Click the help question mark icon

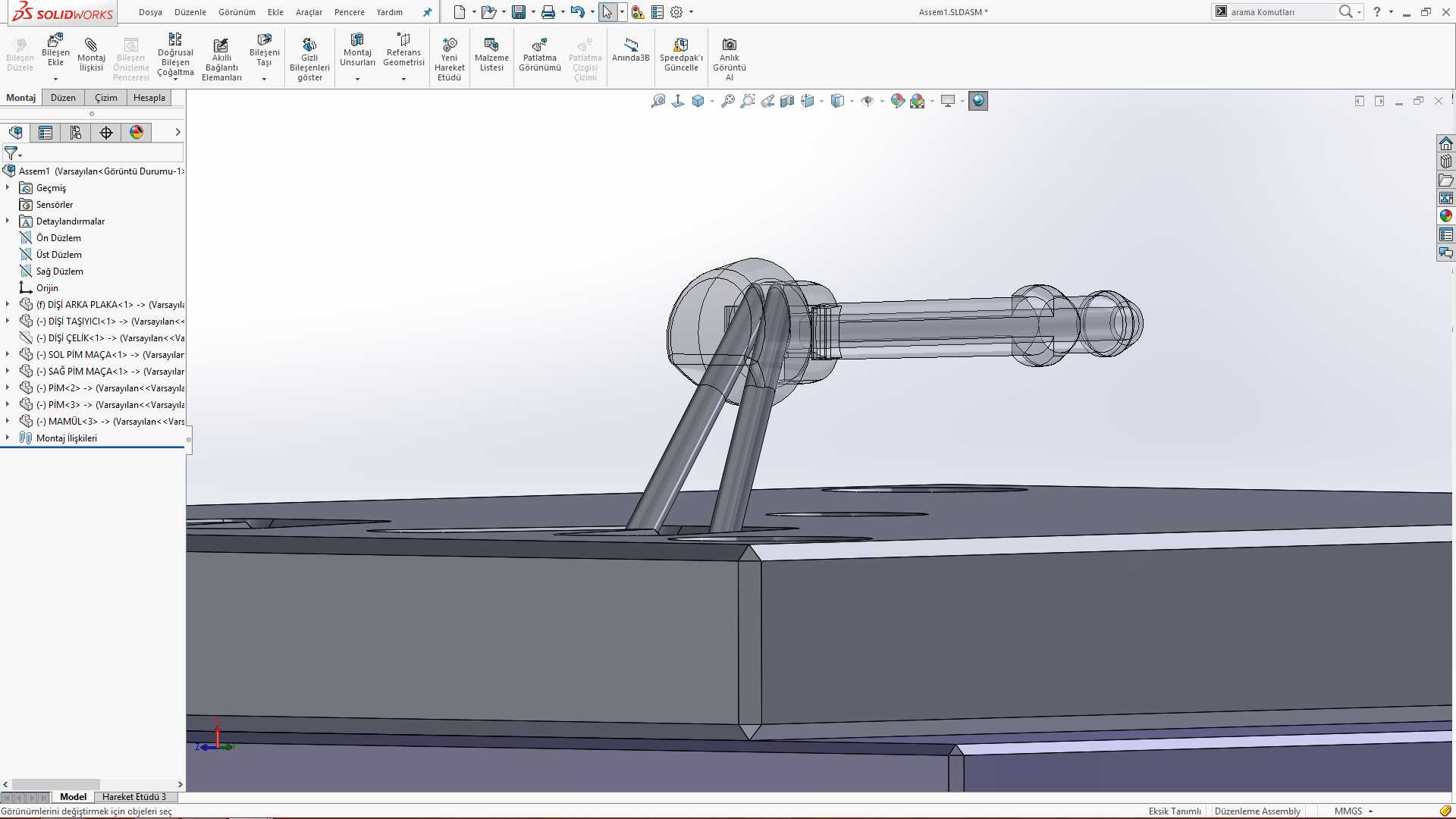(1377, 12)
